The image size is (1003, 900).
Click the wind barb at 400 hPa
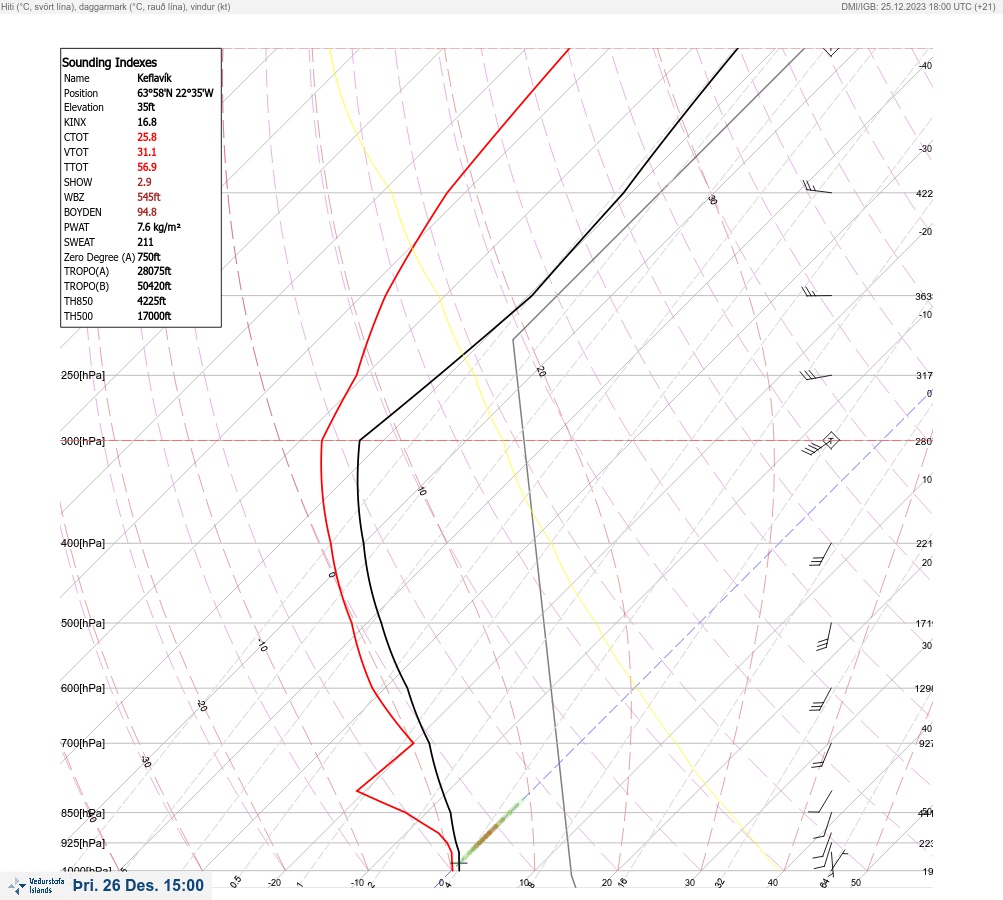click(x=821, y=555)
